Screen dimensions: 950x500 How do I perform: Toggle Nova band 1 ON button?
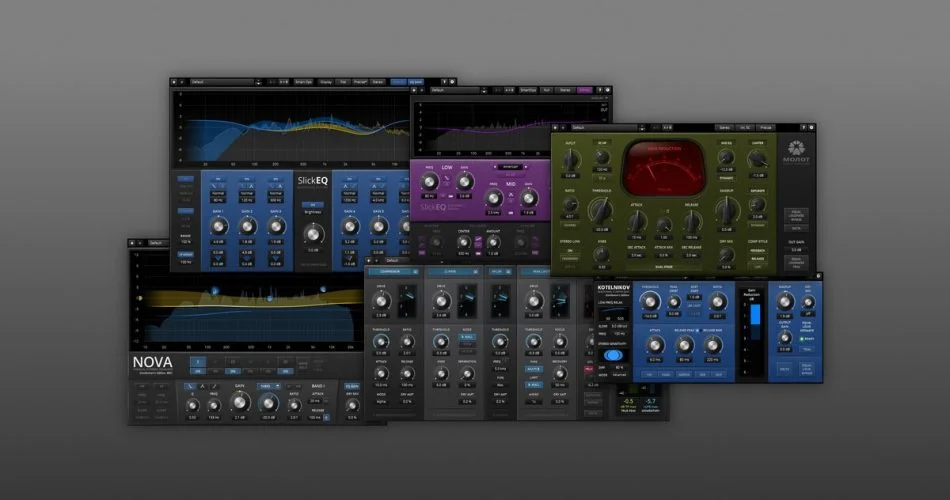tap(198, 371)
